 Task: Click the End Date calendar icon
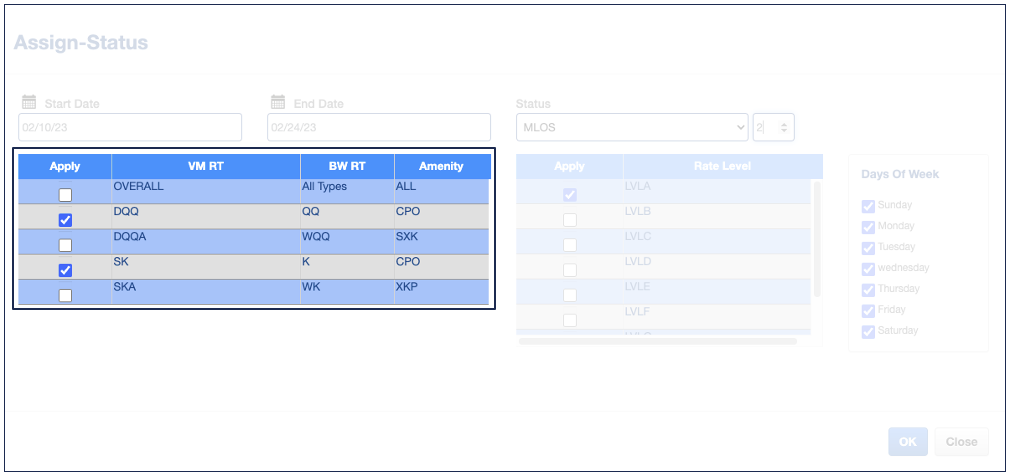click(278, 102)
